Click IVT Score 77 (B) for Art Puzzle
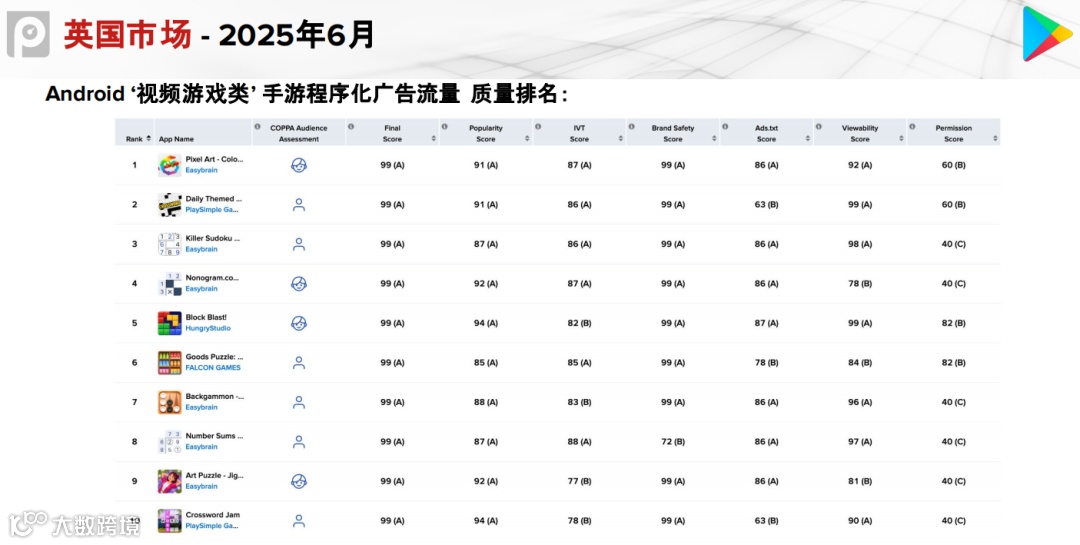1080x545 pixels. point(579,481)
